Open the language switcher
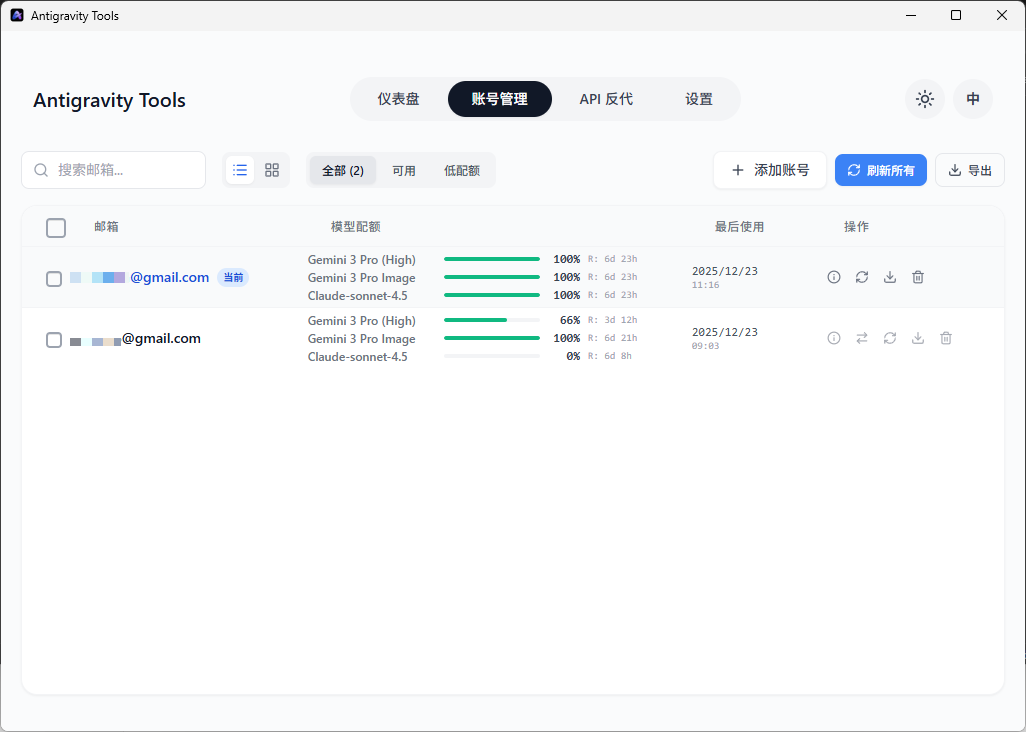 (972, 99)
